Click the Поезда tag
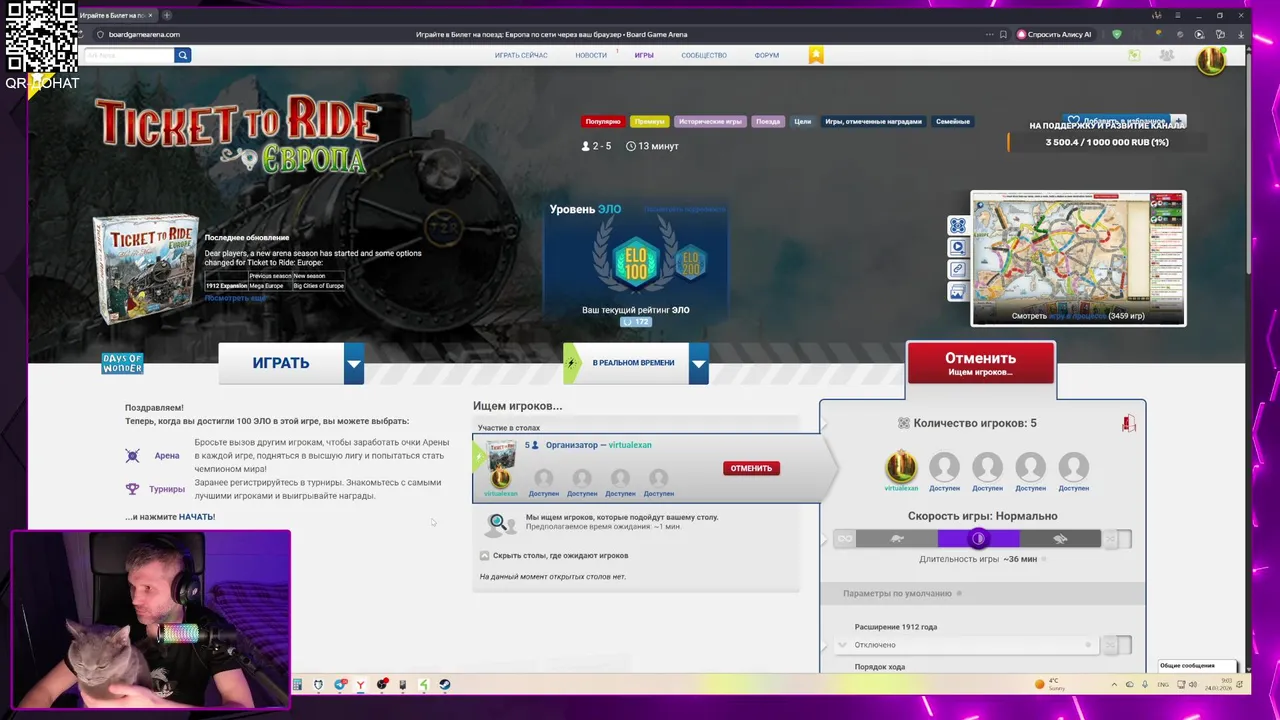 (768, 122)
